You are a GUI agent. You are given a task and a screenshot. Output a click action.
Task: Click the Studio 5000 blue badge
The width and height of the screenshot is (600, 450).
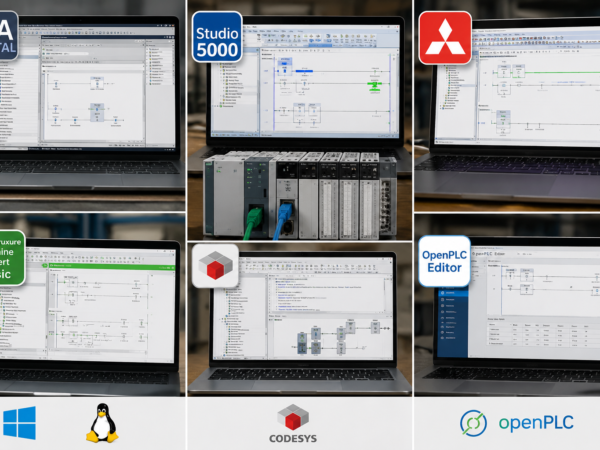pyautogui.click(x=217, y=37)
